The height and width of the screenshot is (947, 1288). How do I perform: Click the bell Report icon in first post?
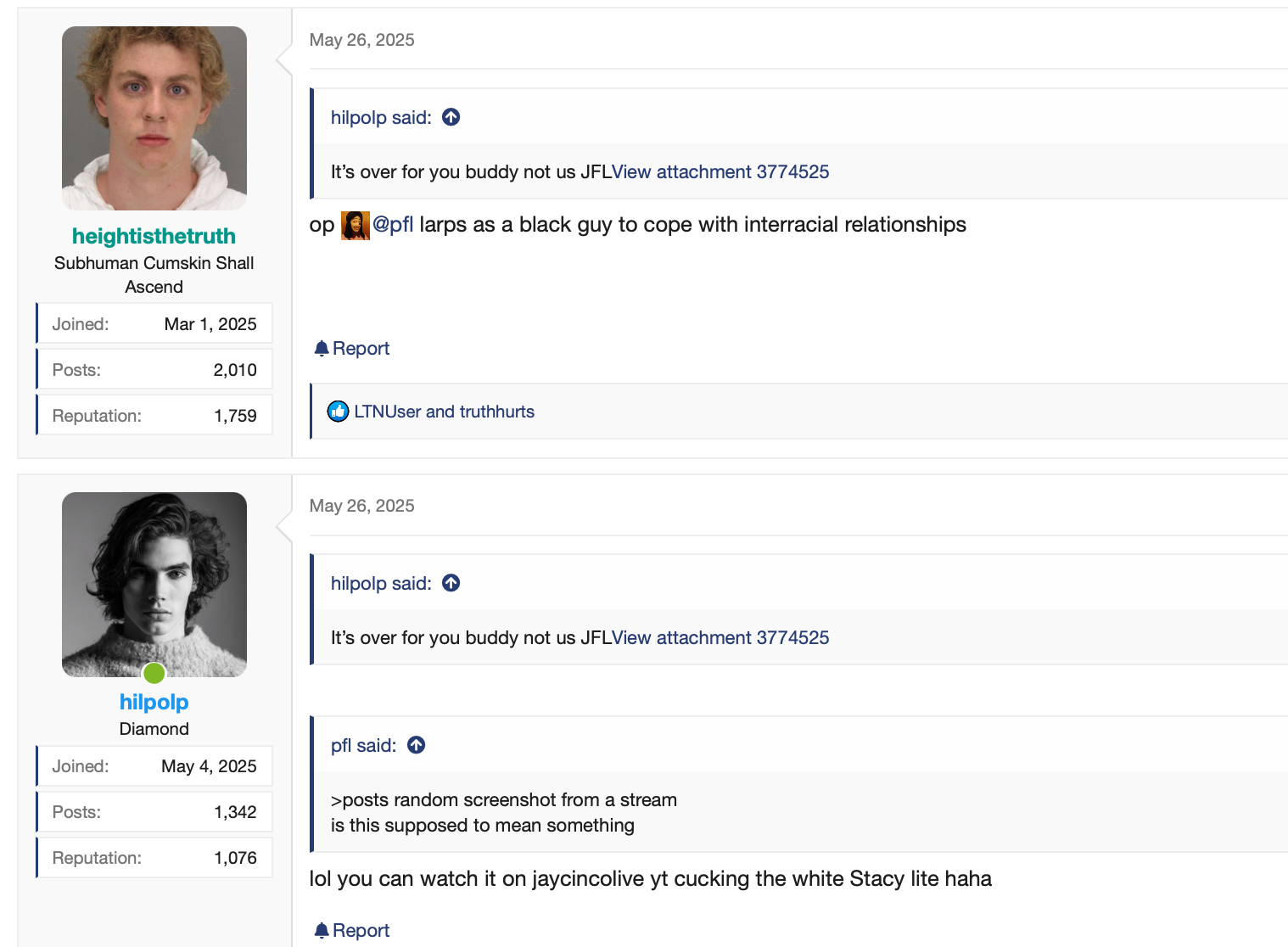(x=322, y=349)
